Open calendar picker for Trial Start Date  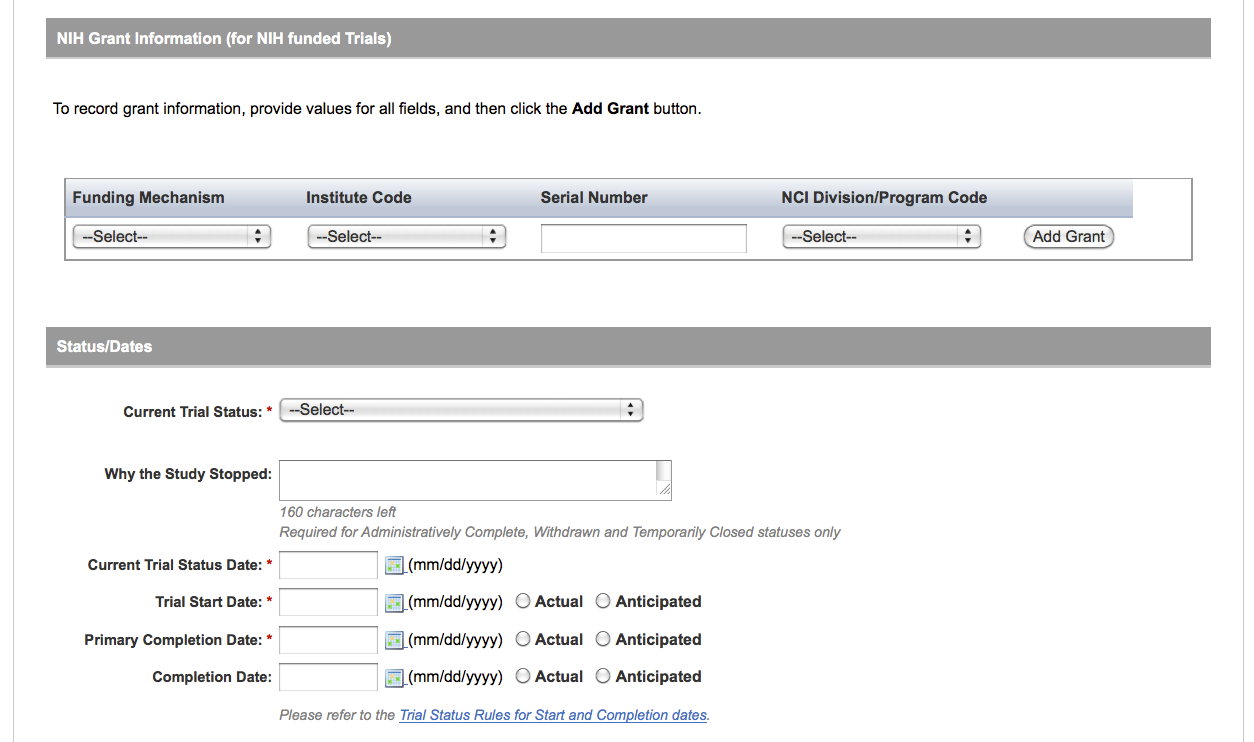(x=393, y=603)
